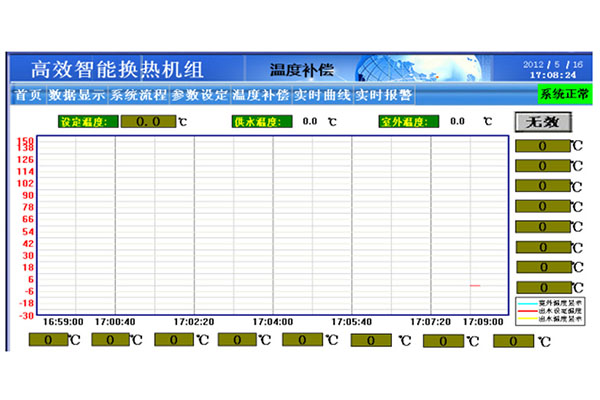Image resolution: width=600 pixels, height=400 pixels.
Task: Click the 0.0 value next to 室外温度
Action: (457, 121)
